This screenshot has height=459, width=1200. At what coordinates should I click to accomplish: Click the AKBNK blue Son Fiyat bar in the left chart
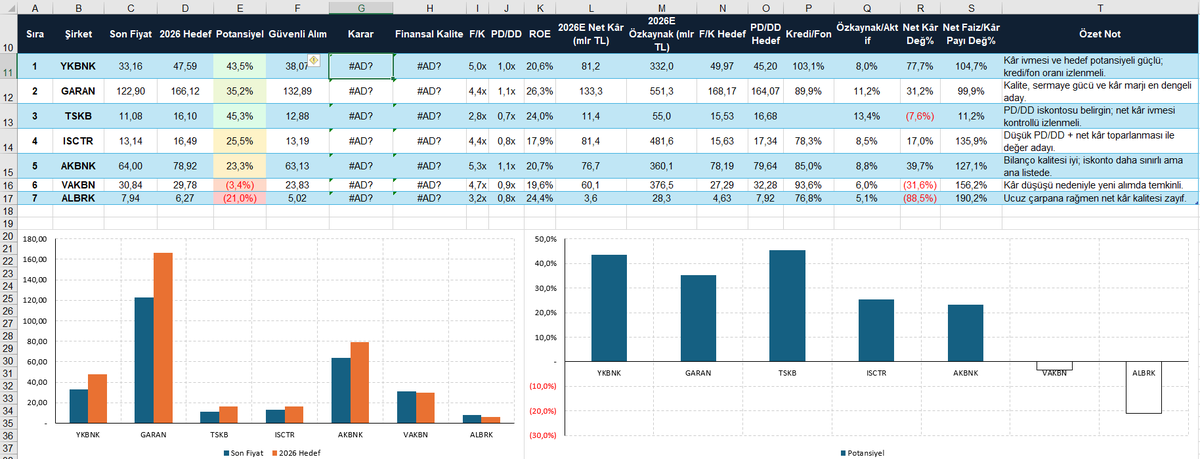342,390
